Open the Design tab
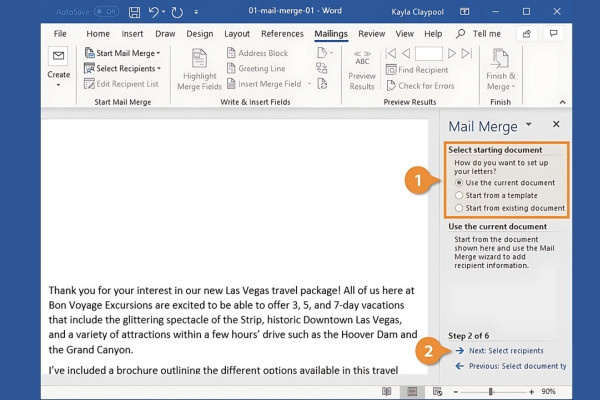The width and height of the screenshot is (600, 400). pos(200,34)
